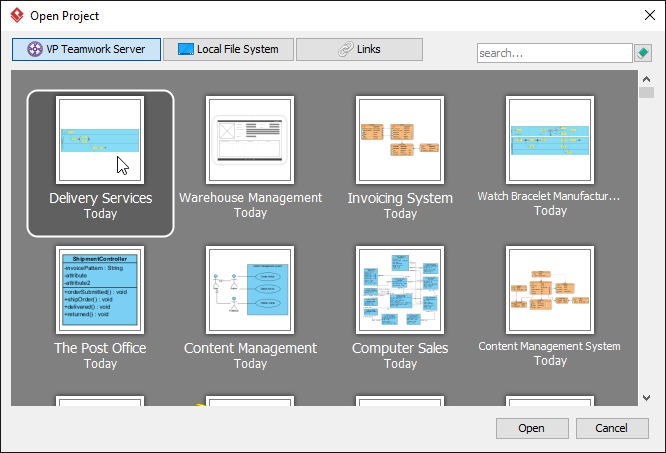Select the Warehouse Management project thumbnail

click(x=250, y=141)
